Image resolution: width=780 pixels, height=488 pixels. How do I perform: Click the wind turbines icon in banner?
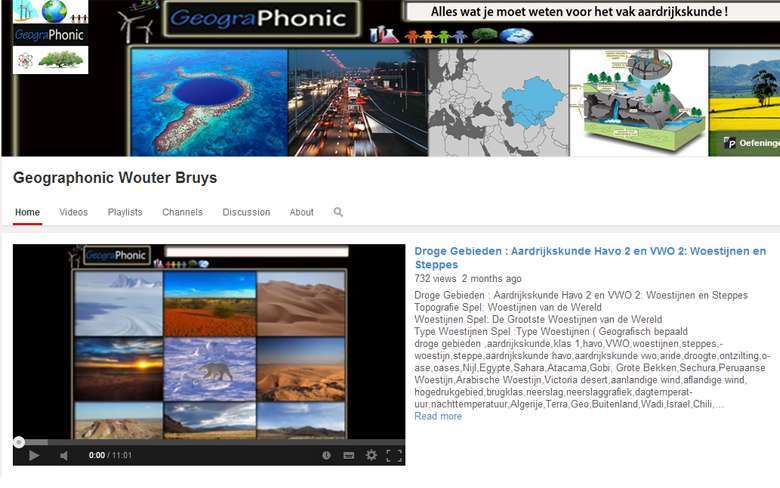(136, 27)
